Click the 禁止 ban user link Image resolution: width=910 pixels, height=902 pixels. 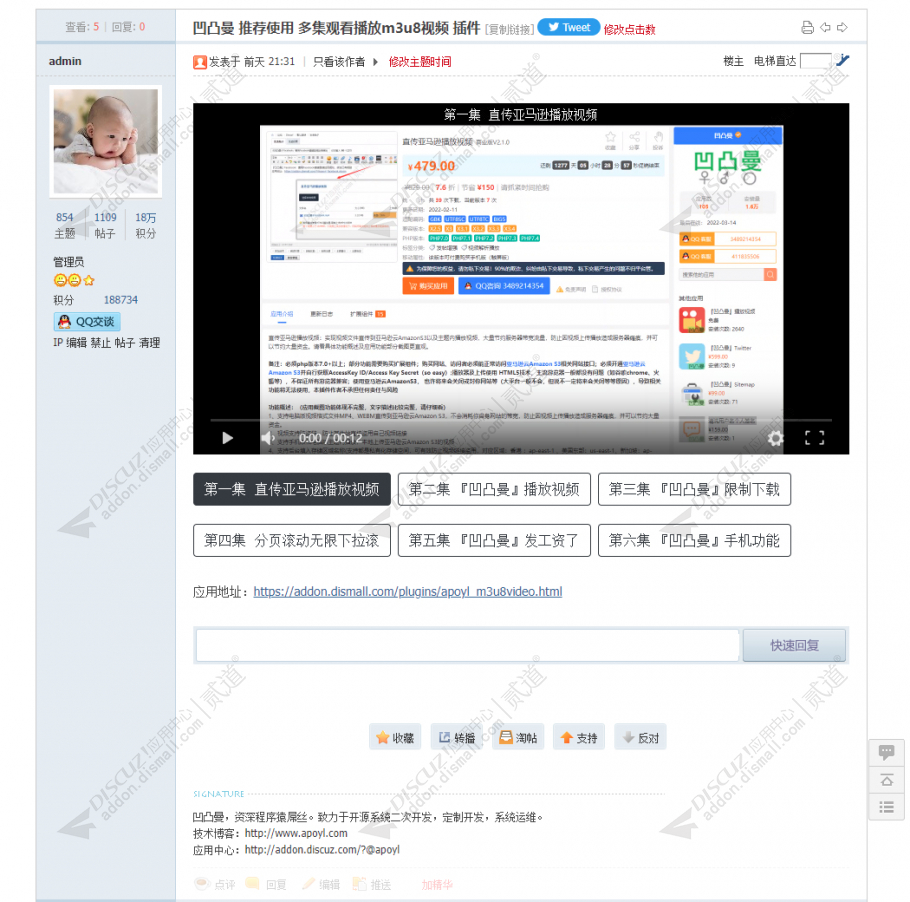[100, 342]
